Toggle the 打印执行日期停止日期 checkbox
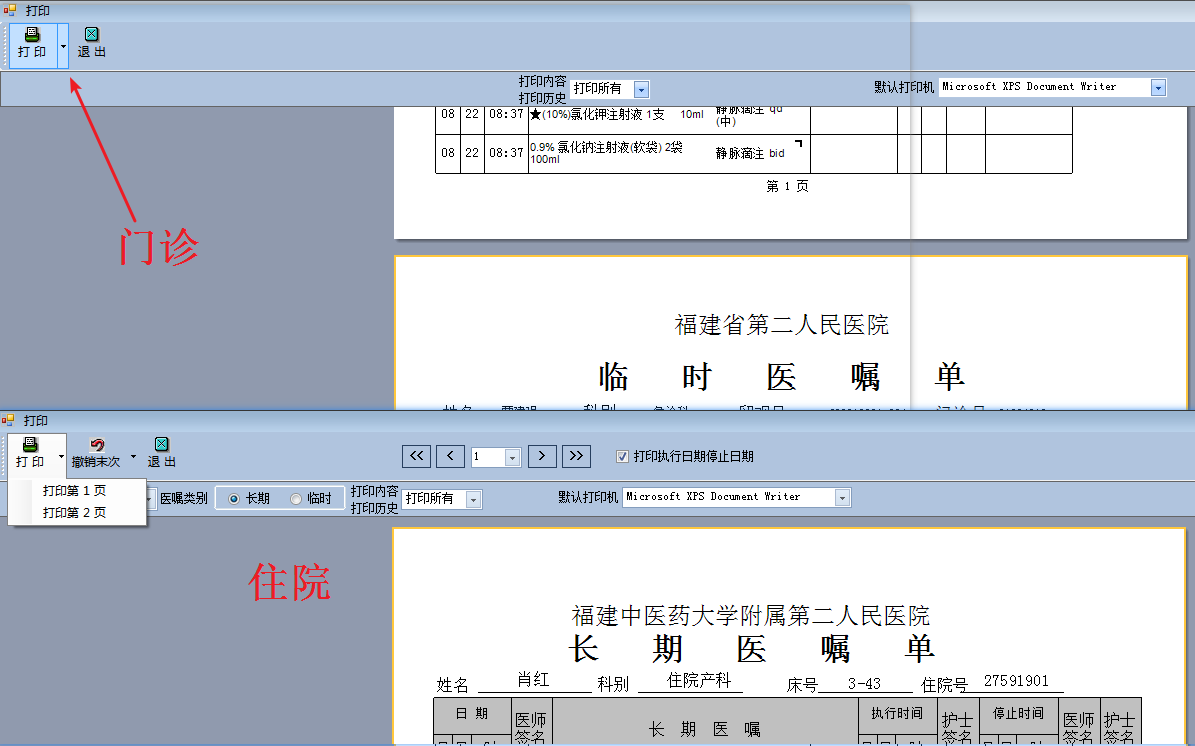1195x746 pixels. pyautogui.click(x=623, y=456)
